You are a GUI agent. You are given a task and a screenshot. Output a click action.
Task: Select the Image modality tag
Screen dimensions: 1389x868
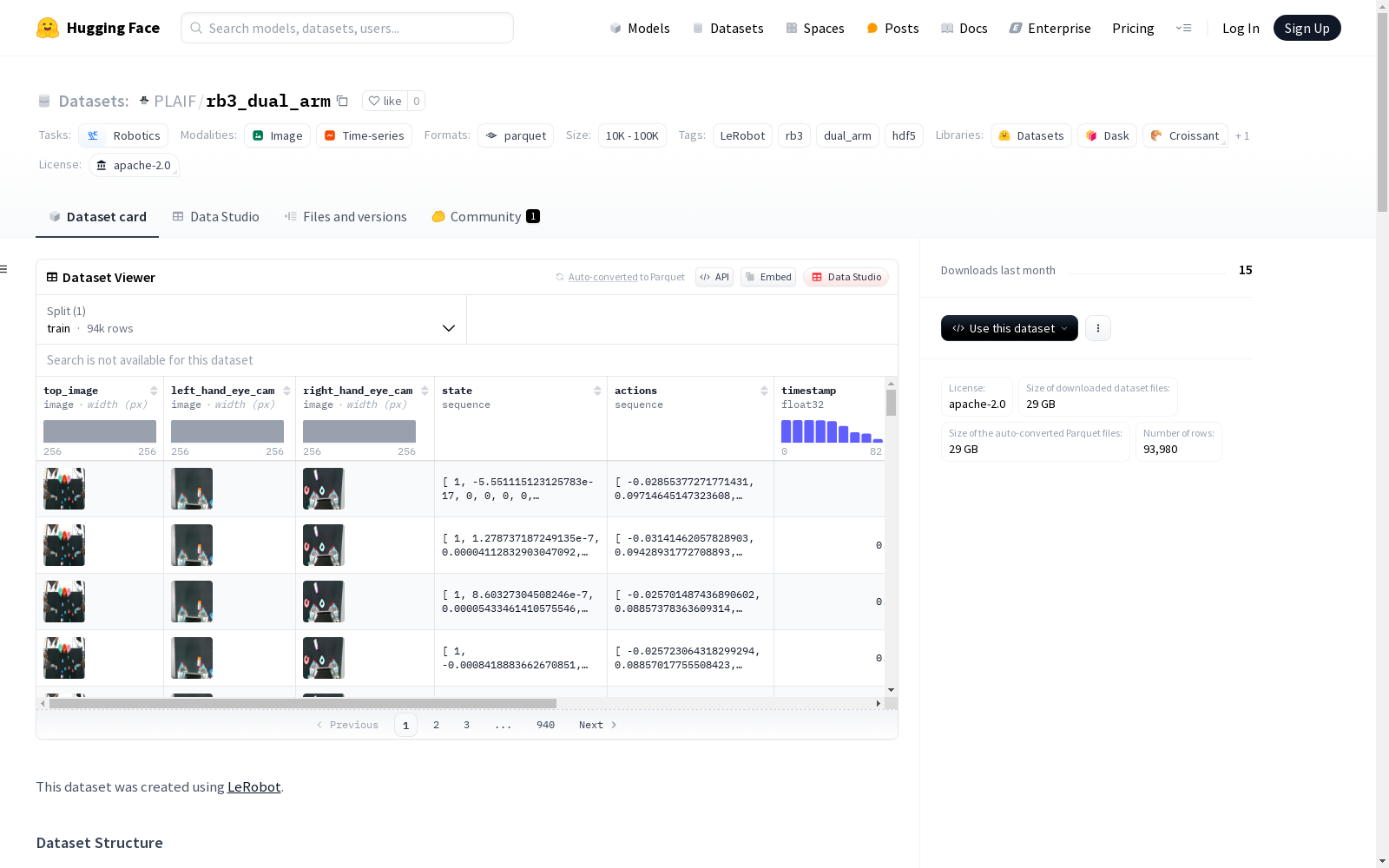click(x=278, y=135)
